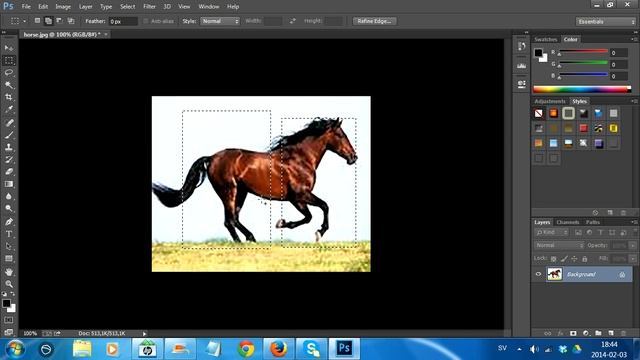Open the File menu
Viewport: 640px width, 360px height.
click(26, 7)
